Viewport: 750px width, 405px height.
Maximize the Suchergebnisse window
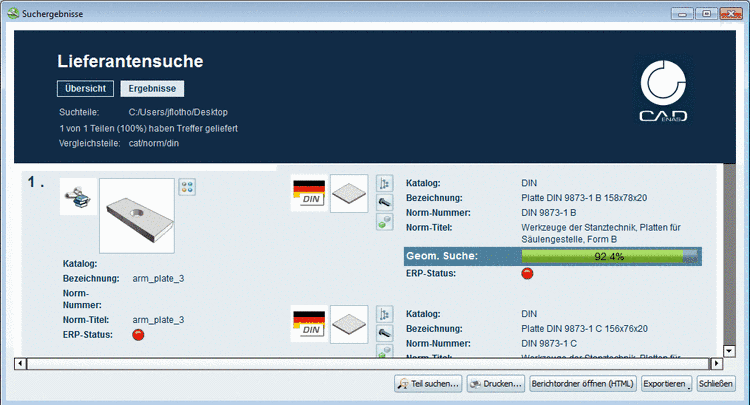coord(706,13)
